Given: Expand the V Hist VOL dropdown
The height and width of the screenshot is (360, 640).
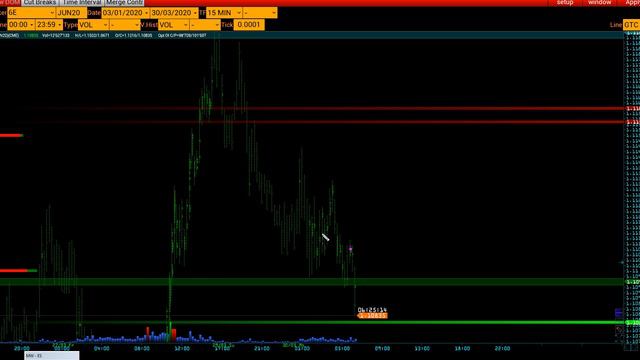Looking at the screenshot, I should pos(173,25).
